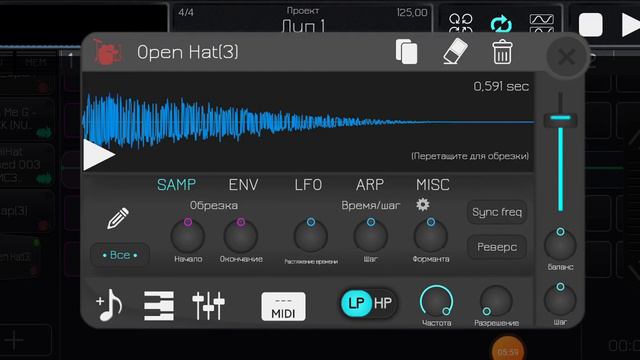Click the Проект name field in background
640x360 pixels.
click(302, 20)
